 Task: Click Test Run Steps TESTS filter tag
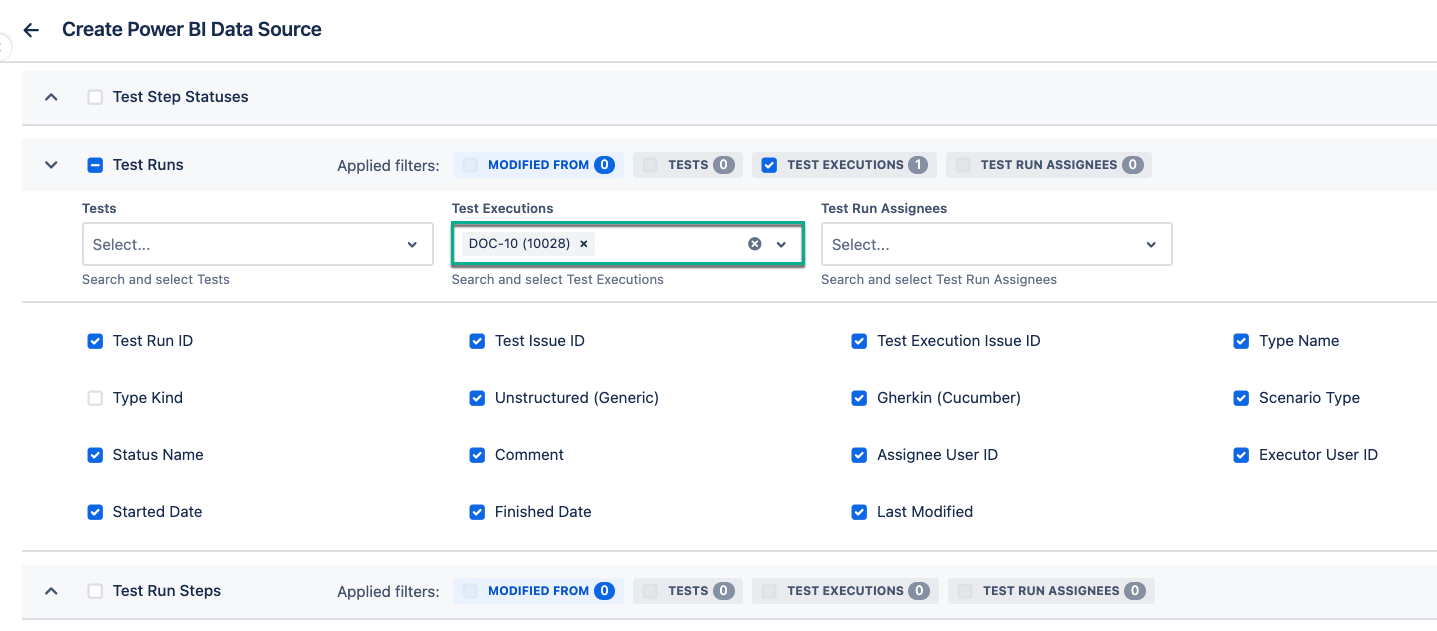[688, 591]
